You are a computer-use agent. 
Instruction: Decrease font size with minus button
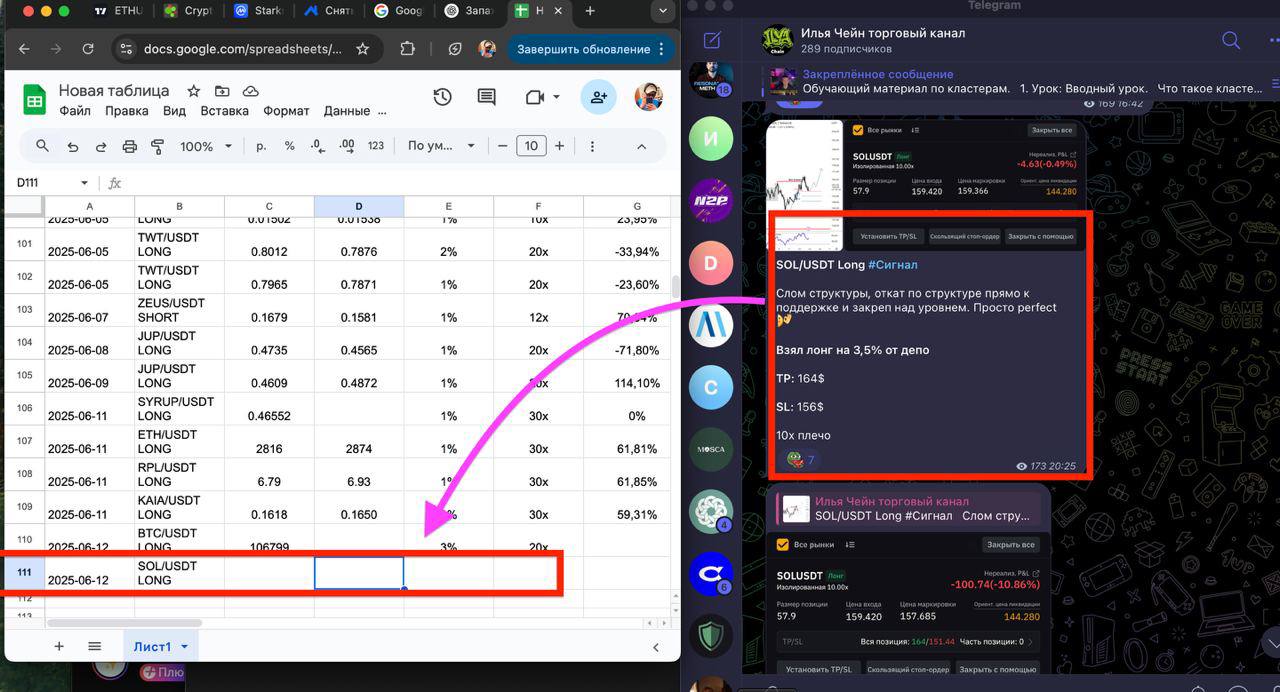tap(503, 146)
